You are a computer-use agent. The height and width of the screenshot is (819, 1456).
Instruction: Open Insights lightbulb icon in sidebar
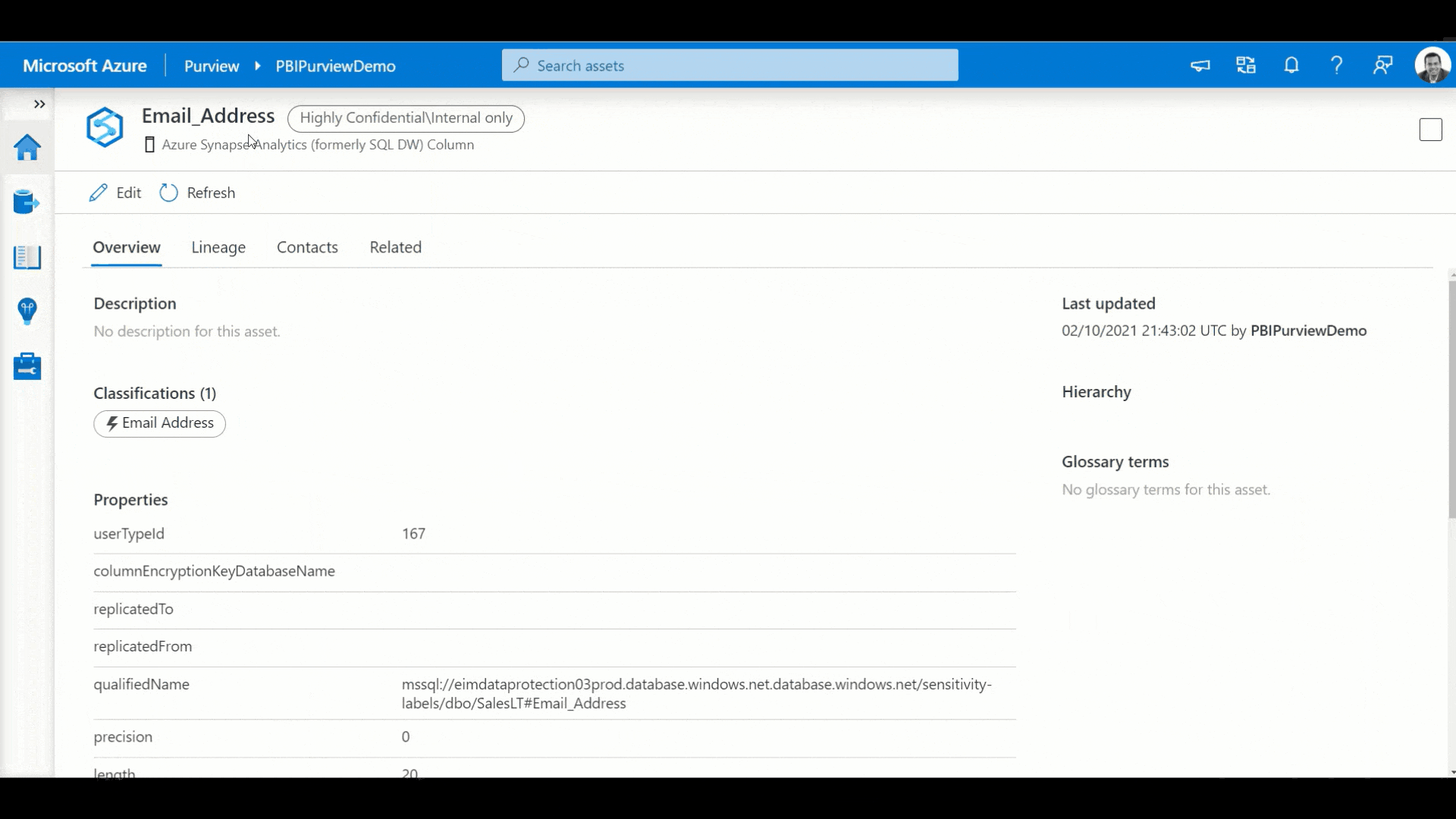pos(27,311)
